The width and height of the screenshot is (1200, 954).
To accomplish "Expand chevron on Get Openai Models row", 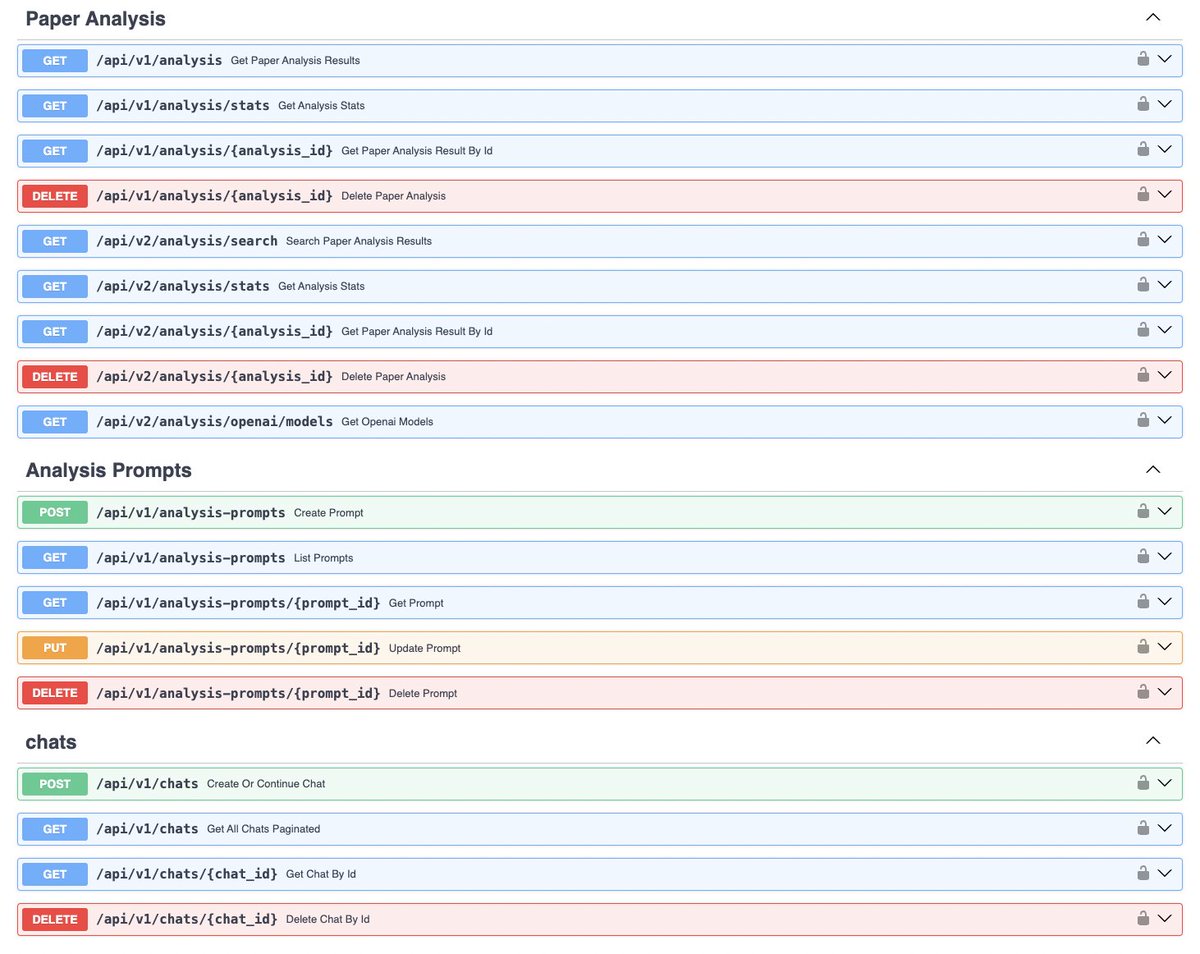I will (1164, 421).
